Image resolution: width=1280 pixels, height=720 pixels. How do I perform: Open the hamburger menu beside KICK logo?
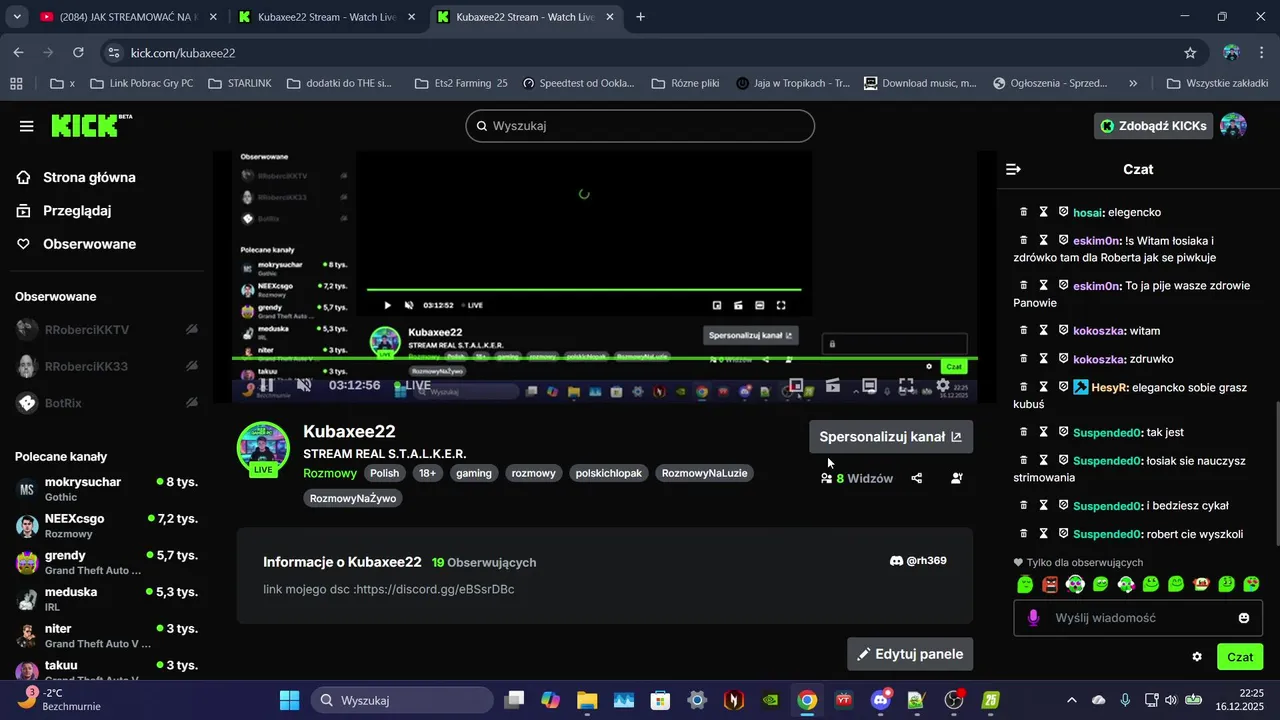tap(26, 126)
